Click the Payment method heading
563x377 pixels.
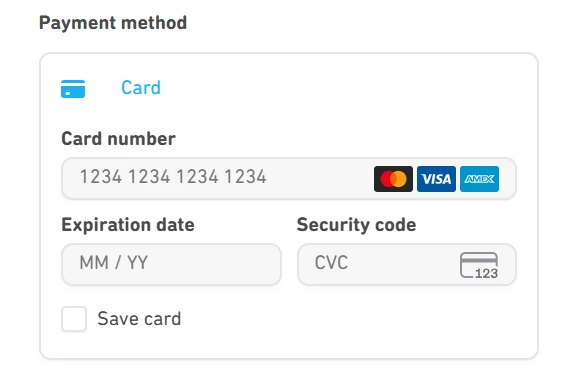click(113, 23)
